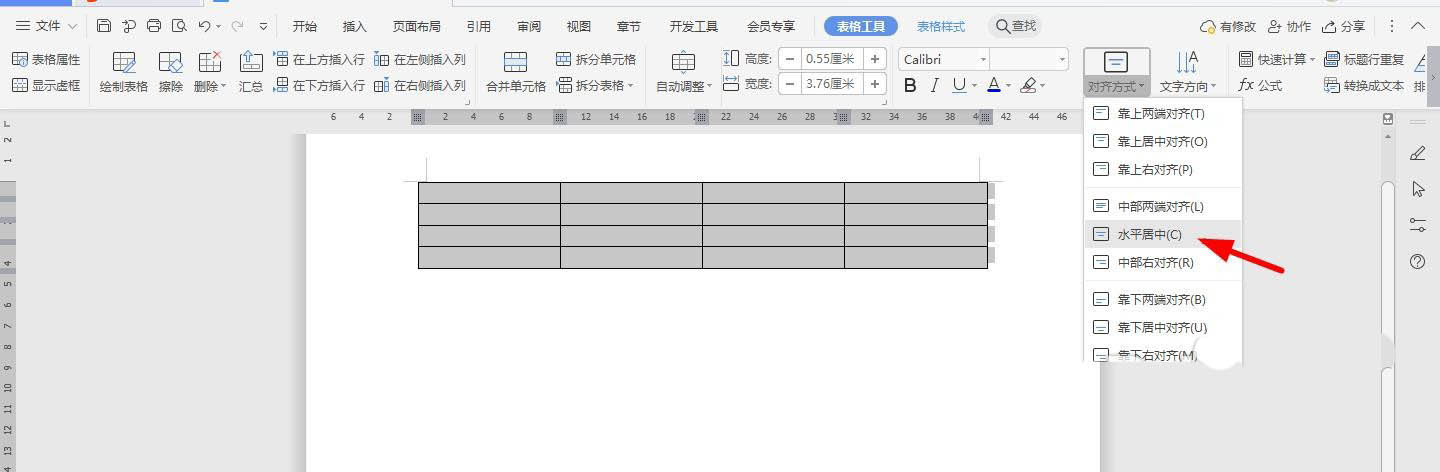This screenshot has height=472, width=1440.
Task: Toggle 显示虚框 gridline display
Action: point(46,86)
